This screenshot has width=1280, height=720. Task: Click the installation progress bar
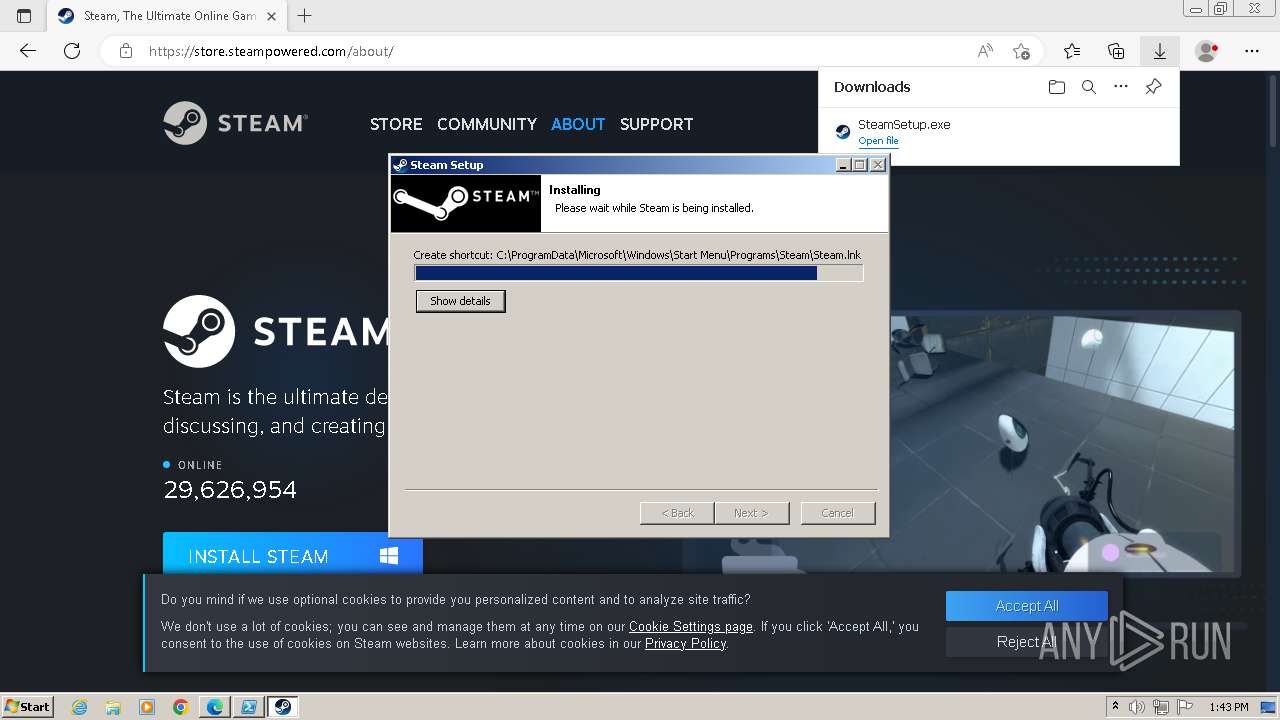tap(639, 273)
